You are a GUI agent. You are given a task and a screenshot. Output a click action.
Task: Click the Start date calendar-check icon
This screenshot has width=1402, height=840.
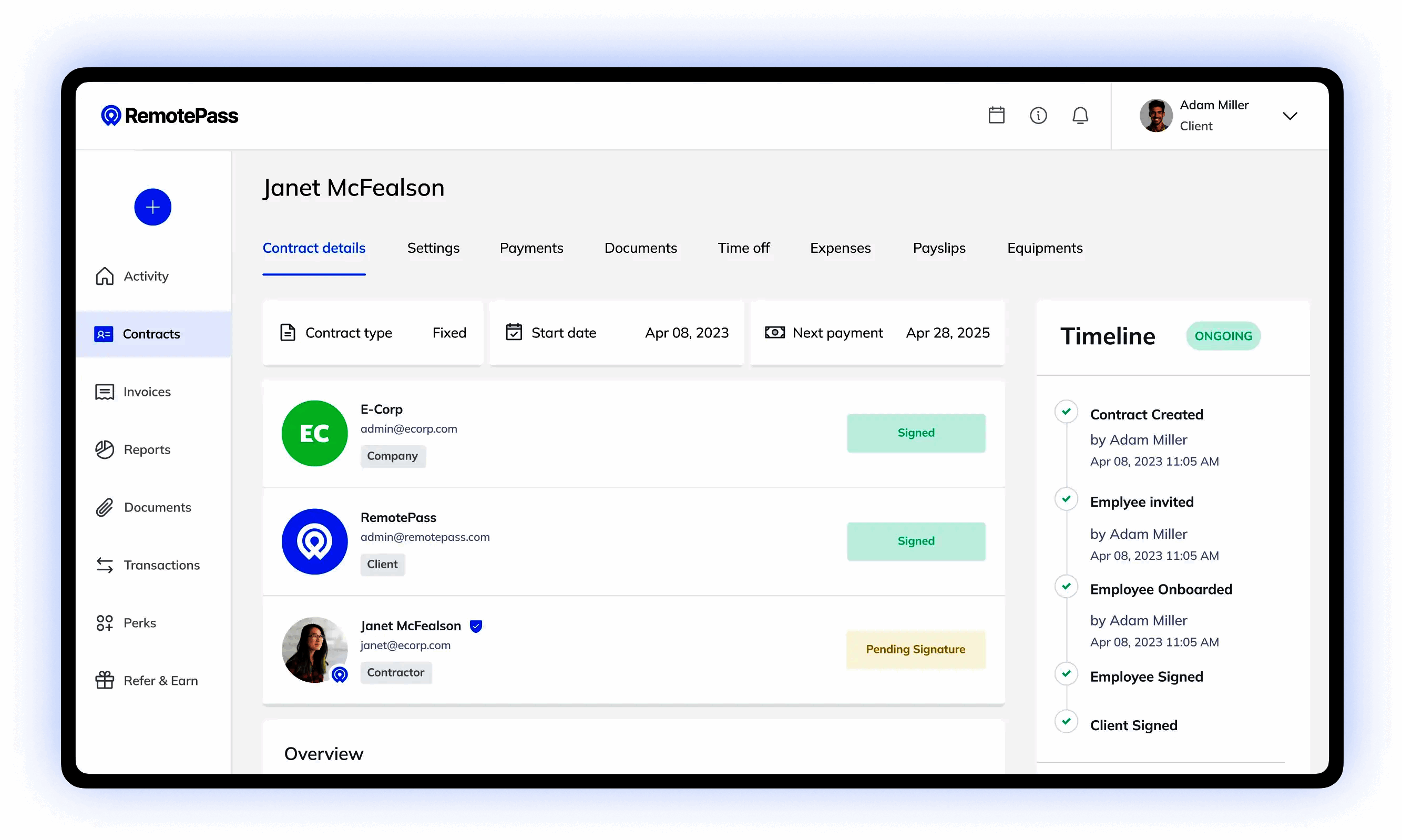[514, 332]
